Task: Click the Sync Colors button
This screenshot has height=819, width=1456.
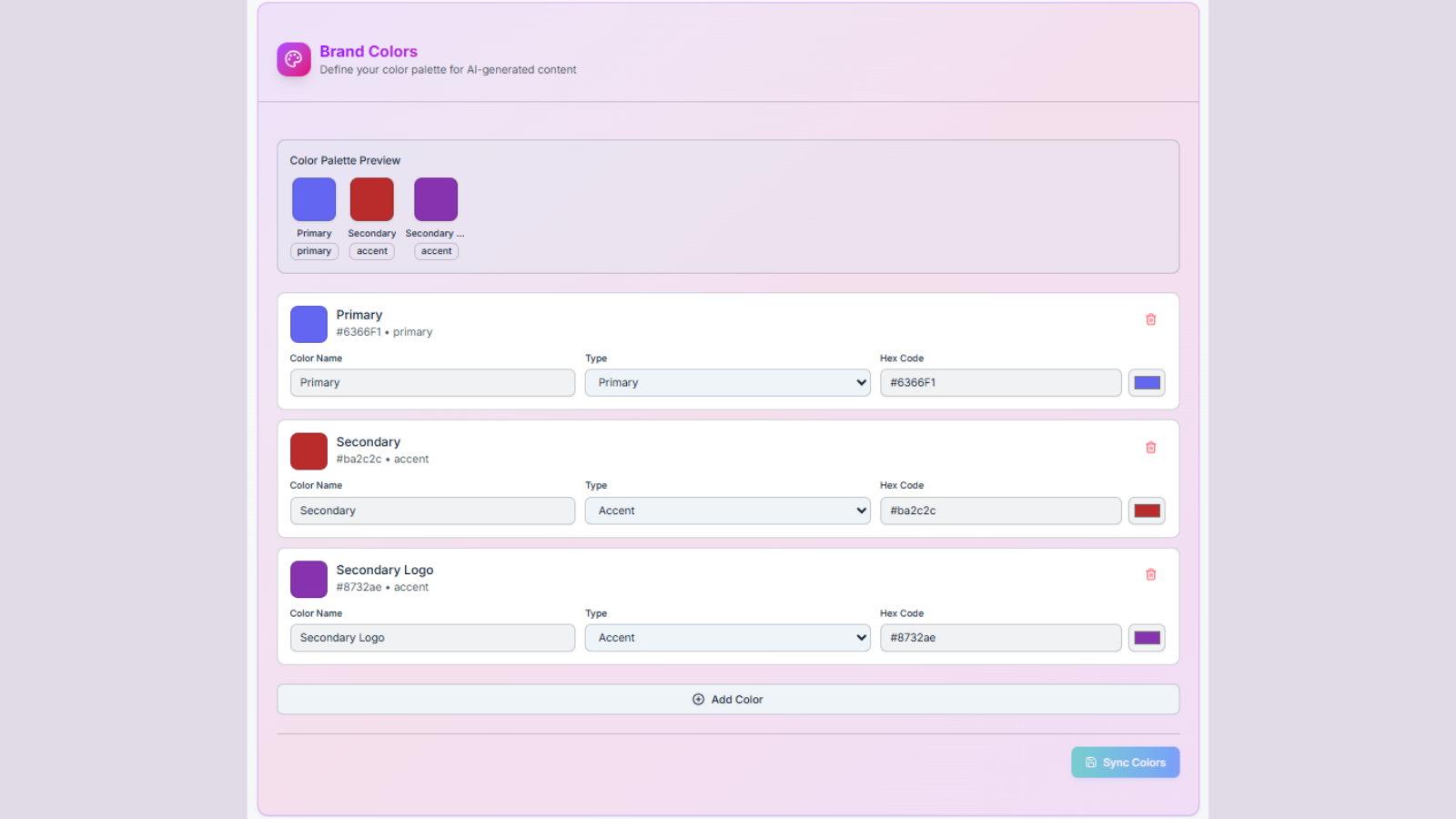Action: 1125,763
